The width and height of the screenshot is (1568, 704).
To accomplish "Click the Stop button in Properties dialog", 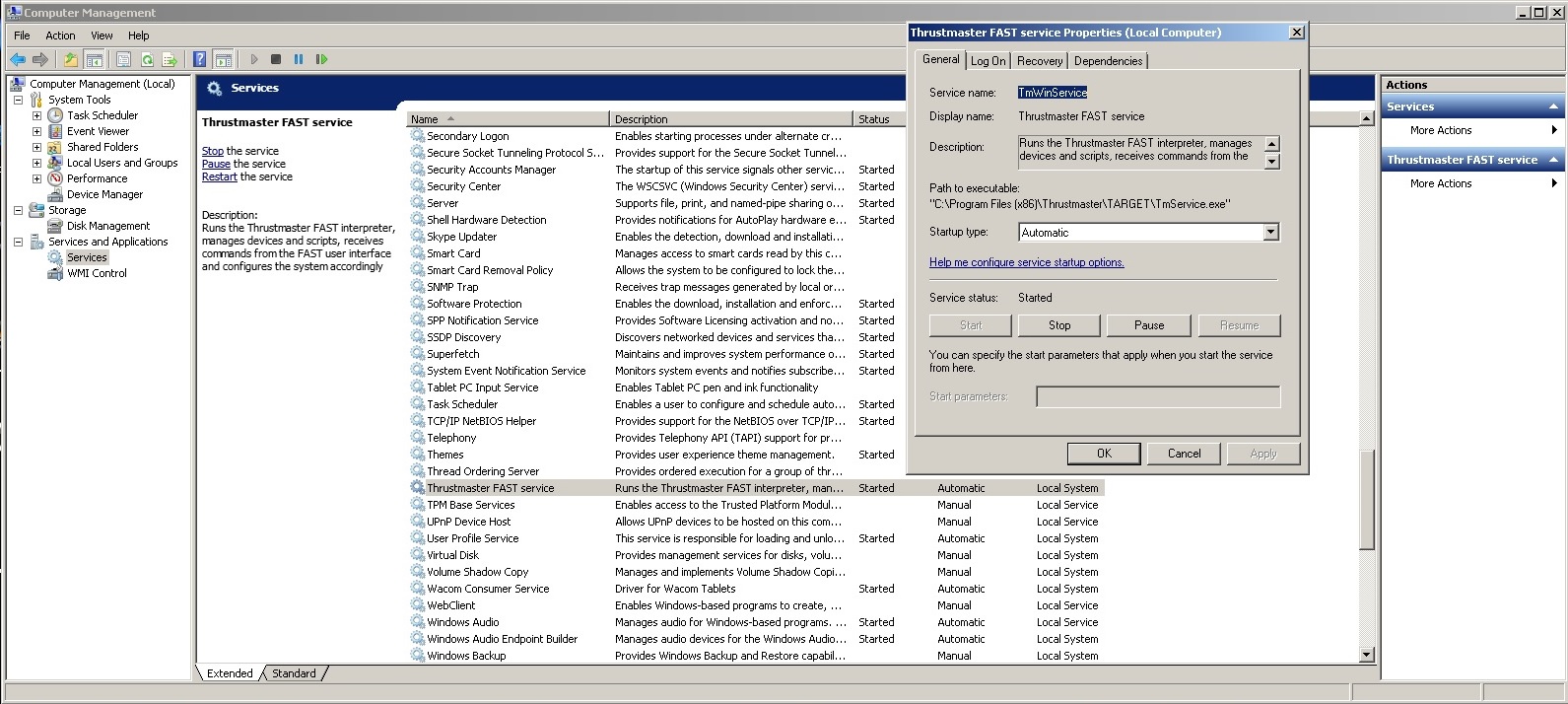I will tap(1059, 325).
